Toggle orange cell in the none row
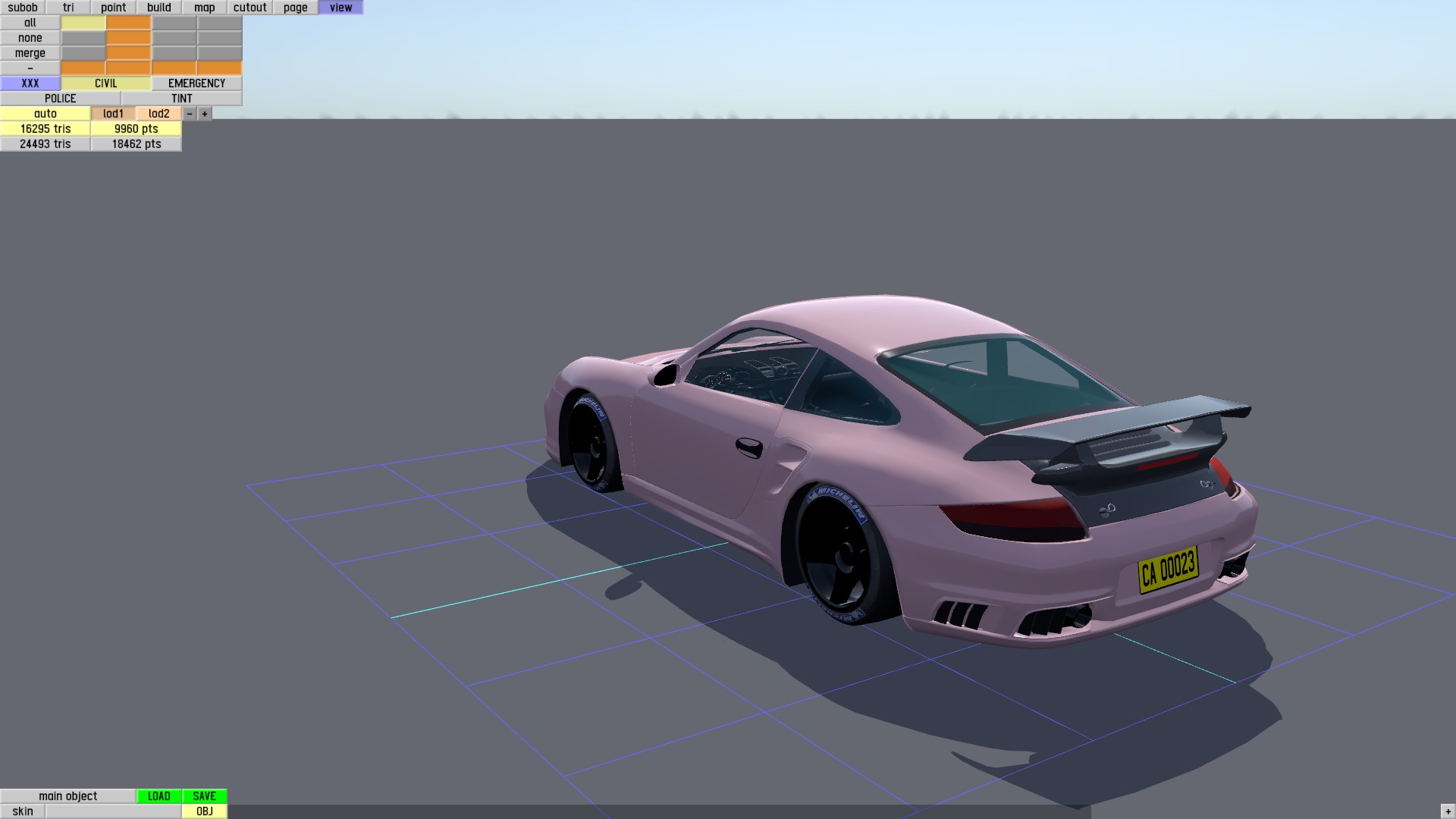 128,38
